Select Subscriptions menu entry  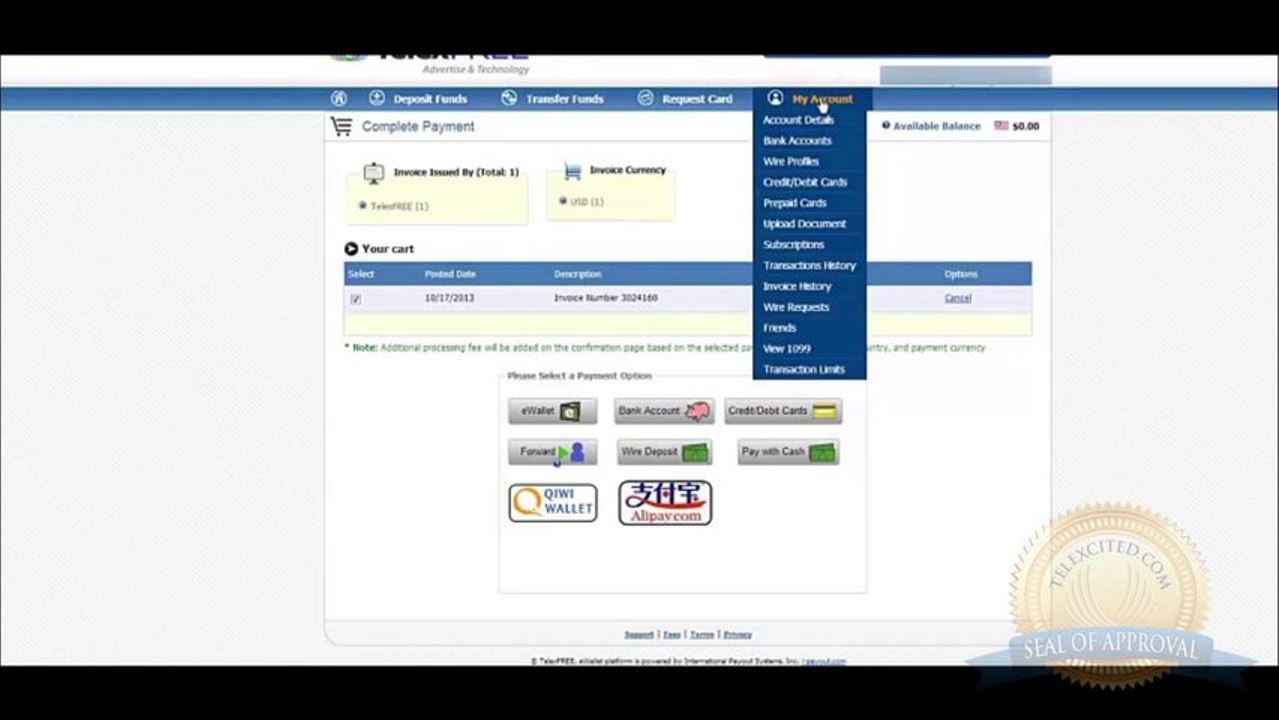point(794,245)
